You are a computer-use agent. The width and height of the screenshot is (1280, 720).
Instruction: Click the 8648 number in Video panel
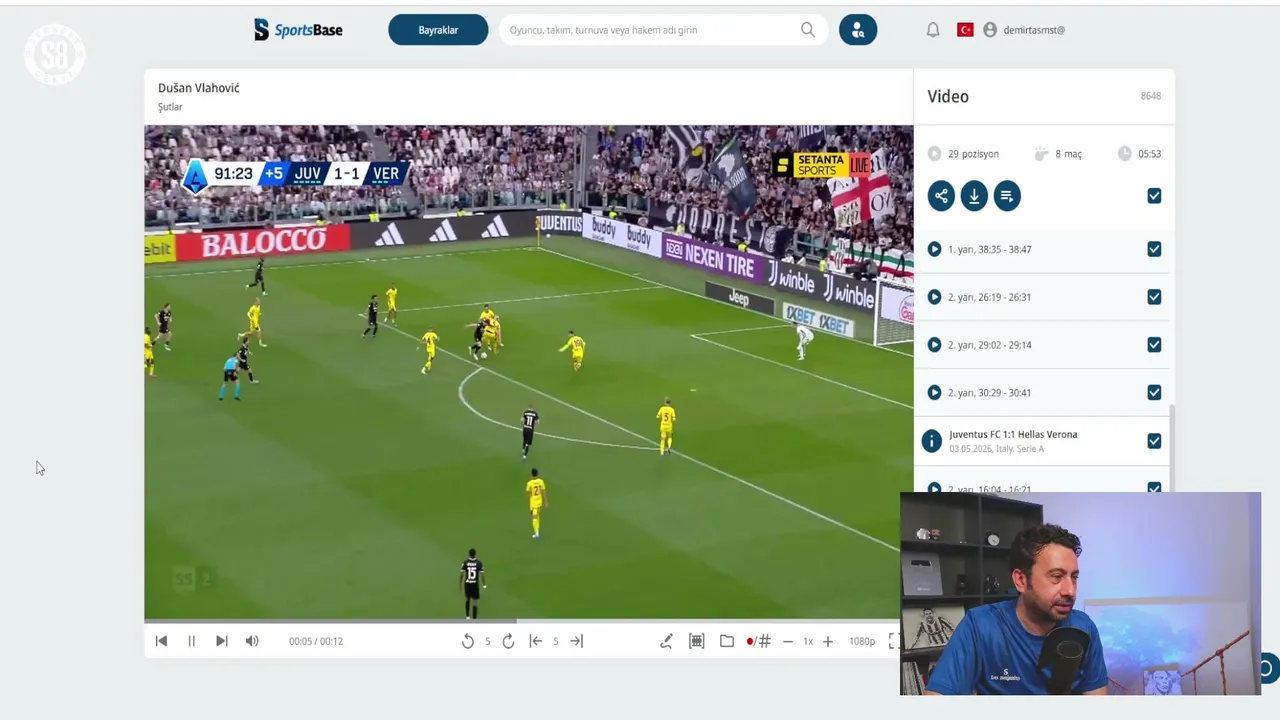(x=1151, y=96)
